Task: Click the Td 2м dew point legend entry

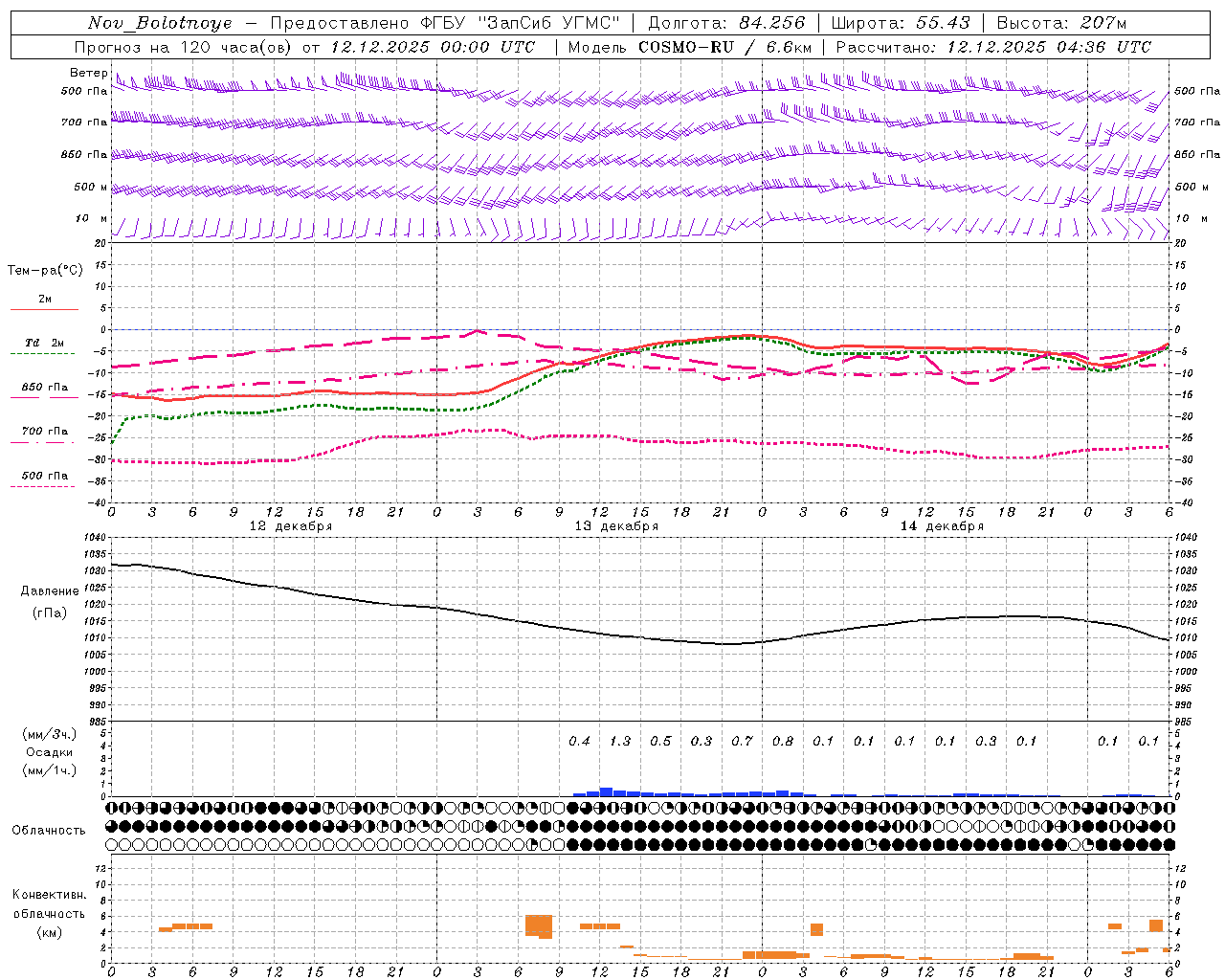Action: [45, 343]
